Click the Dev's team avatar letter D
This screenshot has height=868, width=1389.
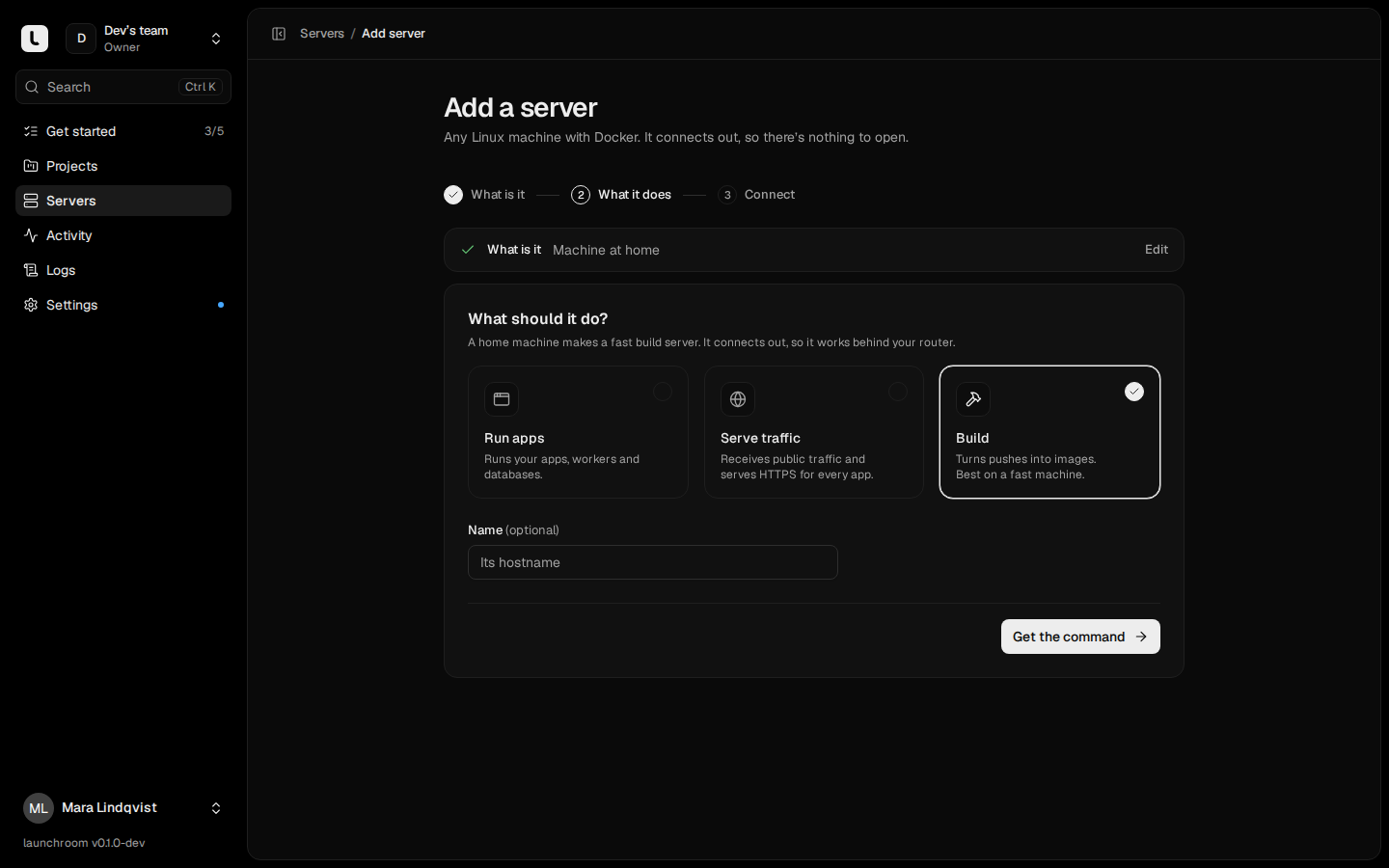[x=81, y=39]
